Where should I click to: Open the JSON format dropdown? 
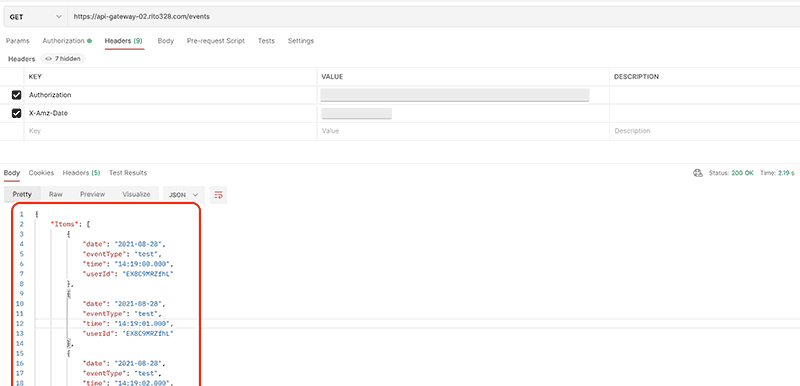(x=184, y=195)
